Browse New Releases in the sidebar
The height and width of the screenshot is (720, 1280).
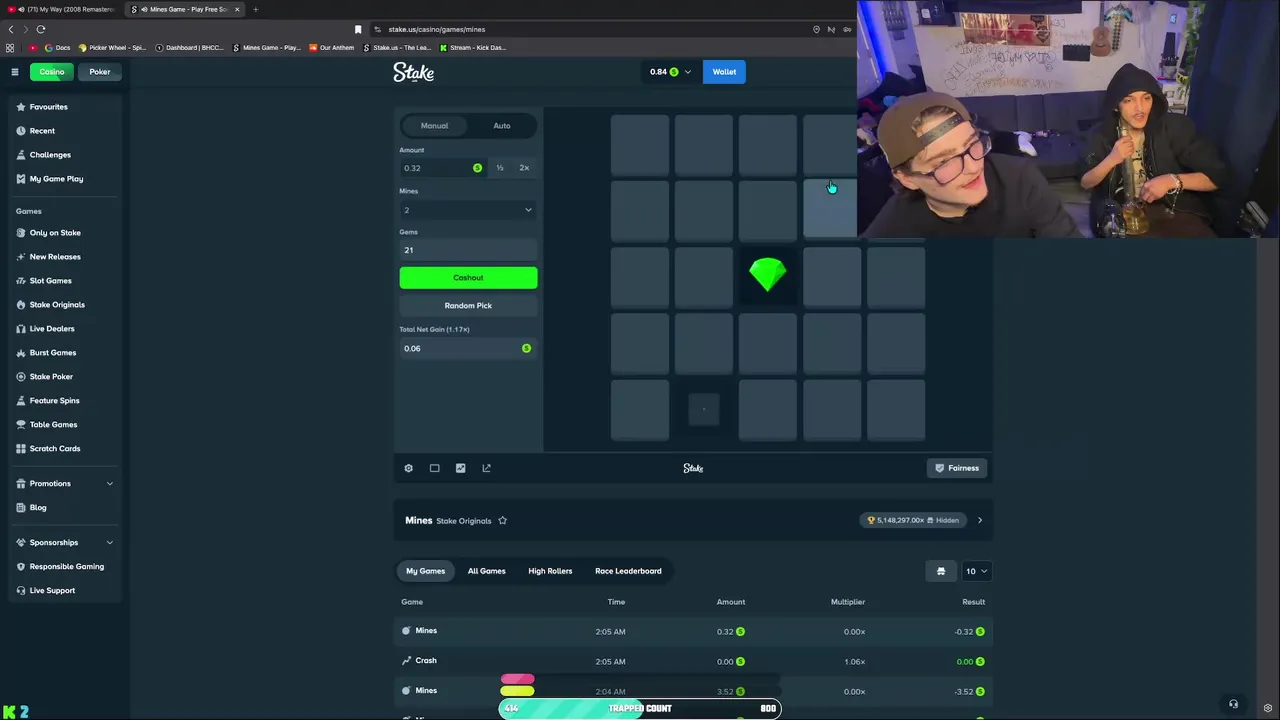point(55,257)
